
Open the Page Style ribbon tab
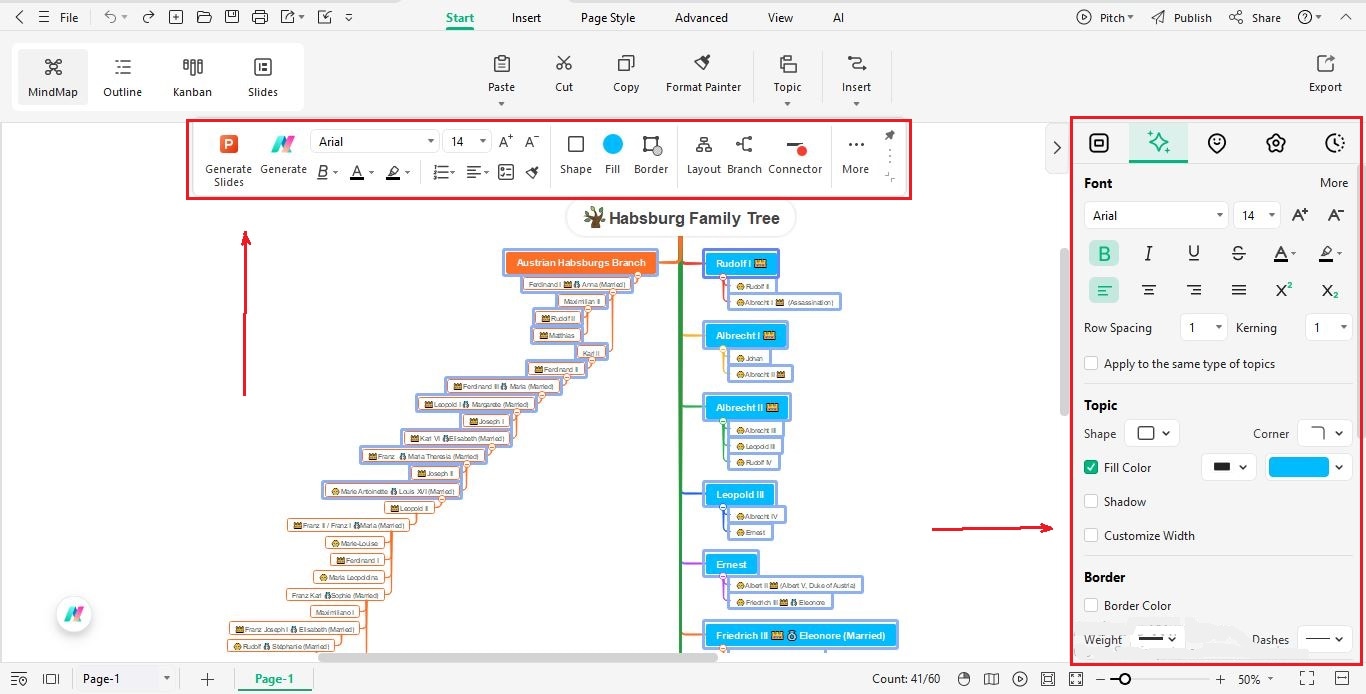(608, 18)
